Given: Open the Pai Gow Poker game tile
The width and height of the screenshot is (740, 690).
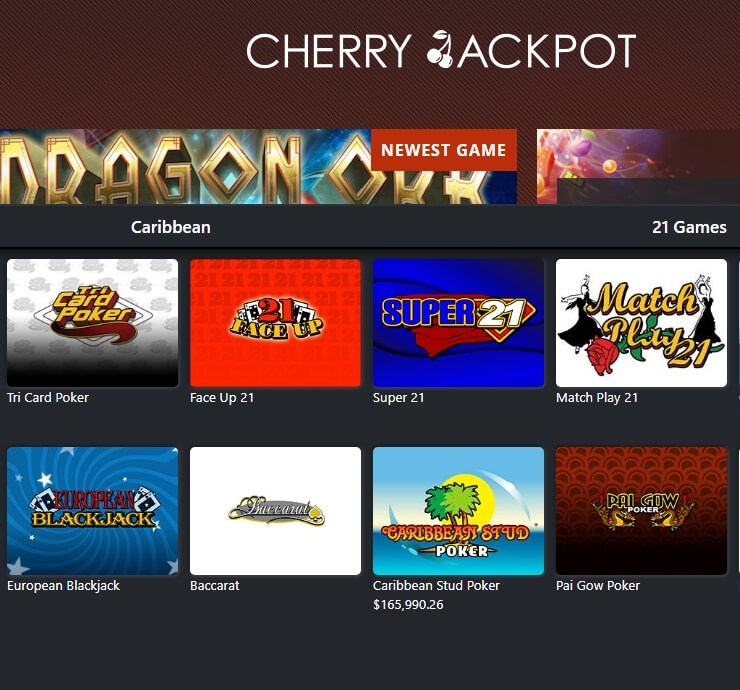Looking at the screenshot, I should tap(641, 511).
